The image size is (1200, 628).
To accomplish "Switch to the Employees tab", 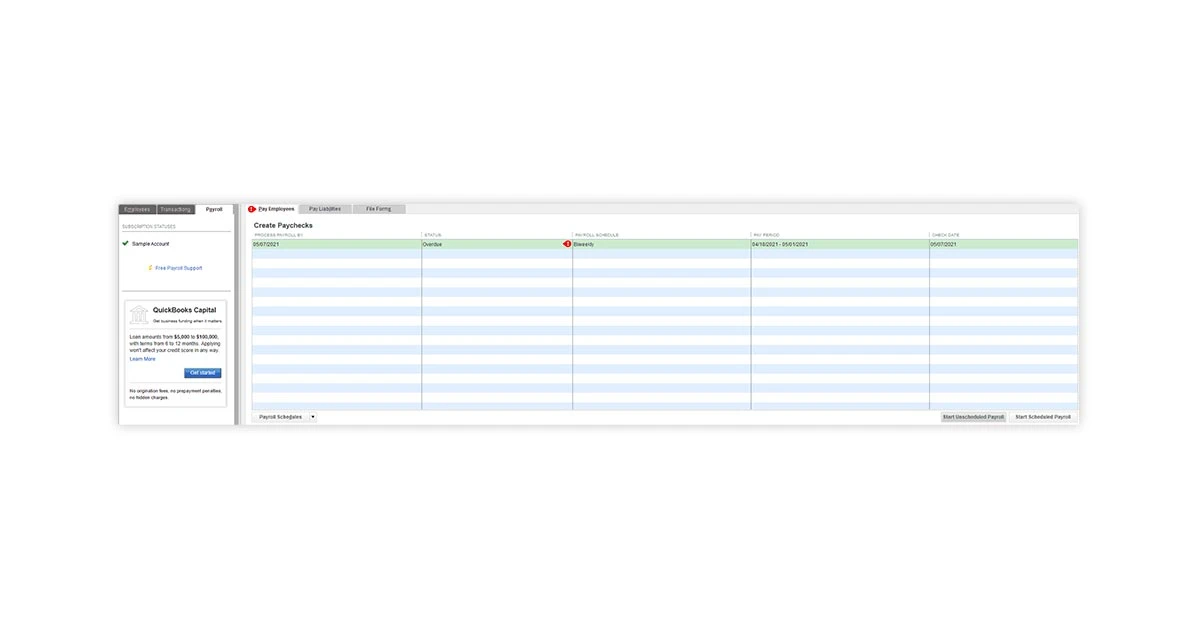I will [137, 209].
